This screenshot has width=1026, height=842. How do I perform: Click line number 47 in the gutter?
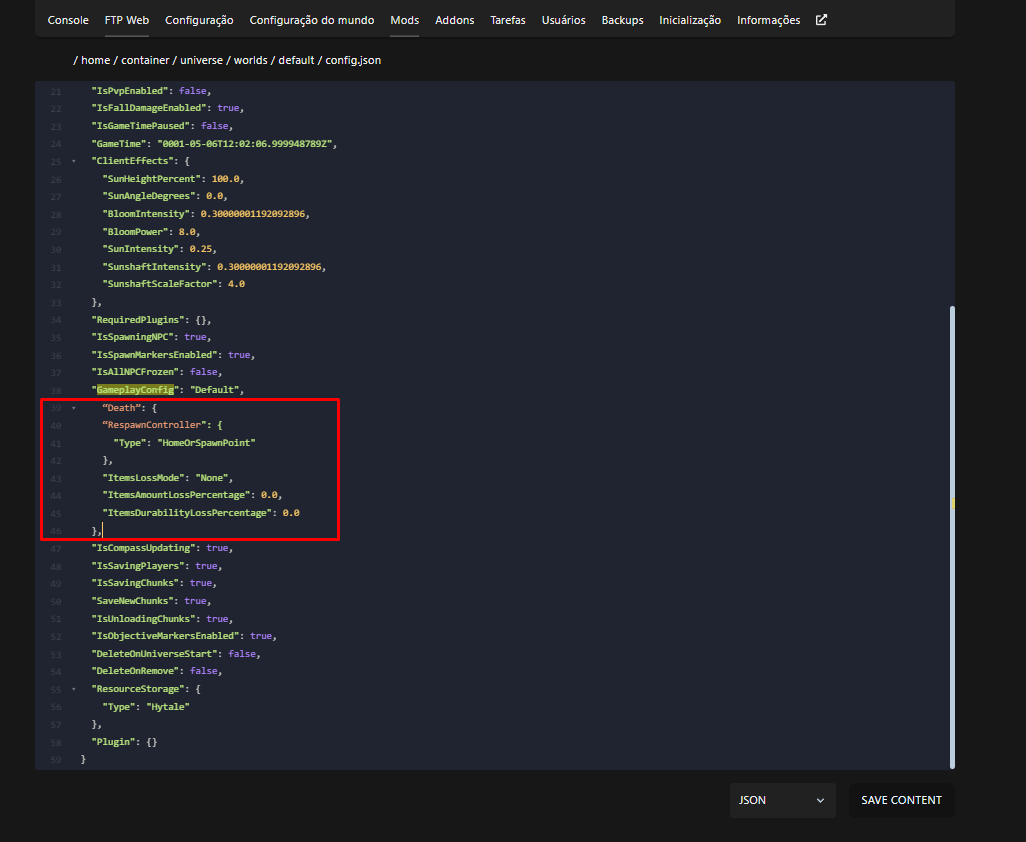[x=56, y=549]
